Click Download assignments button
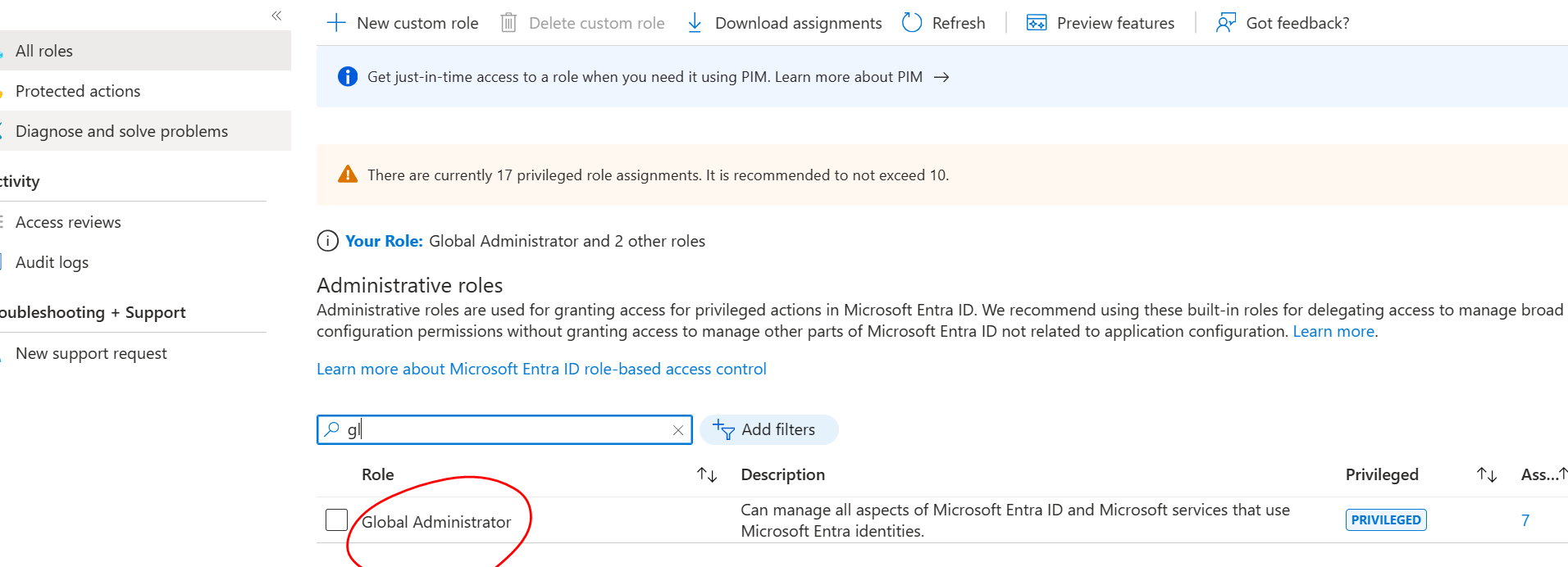The width and height of the screenshot is (1568, 567). click(784, 23)
